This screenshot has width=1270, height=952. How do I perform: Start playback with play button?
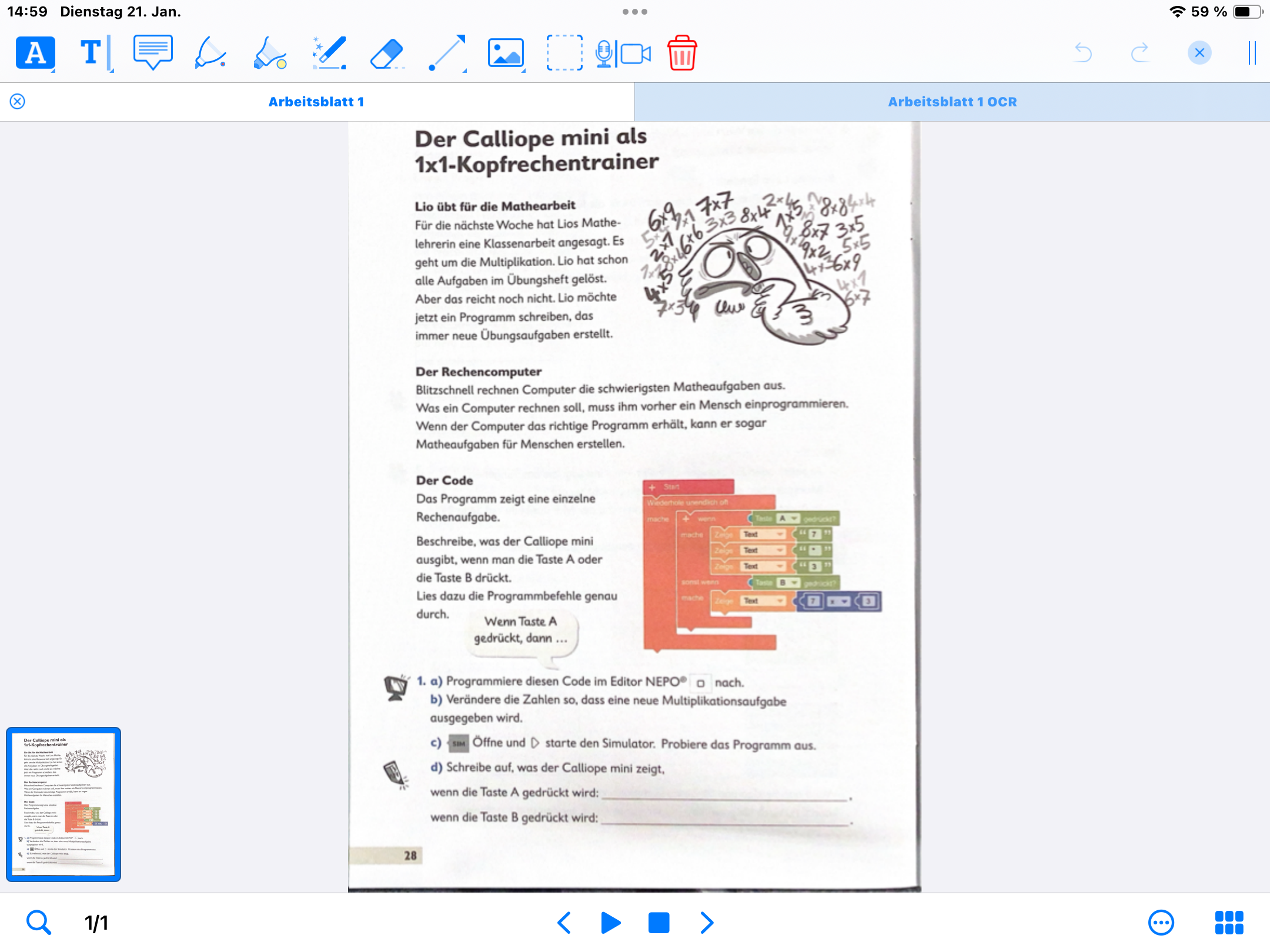click(x=611, y=923)
